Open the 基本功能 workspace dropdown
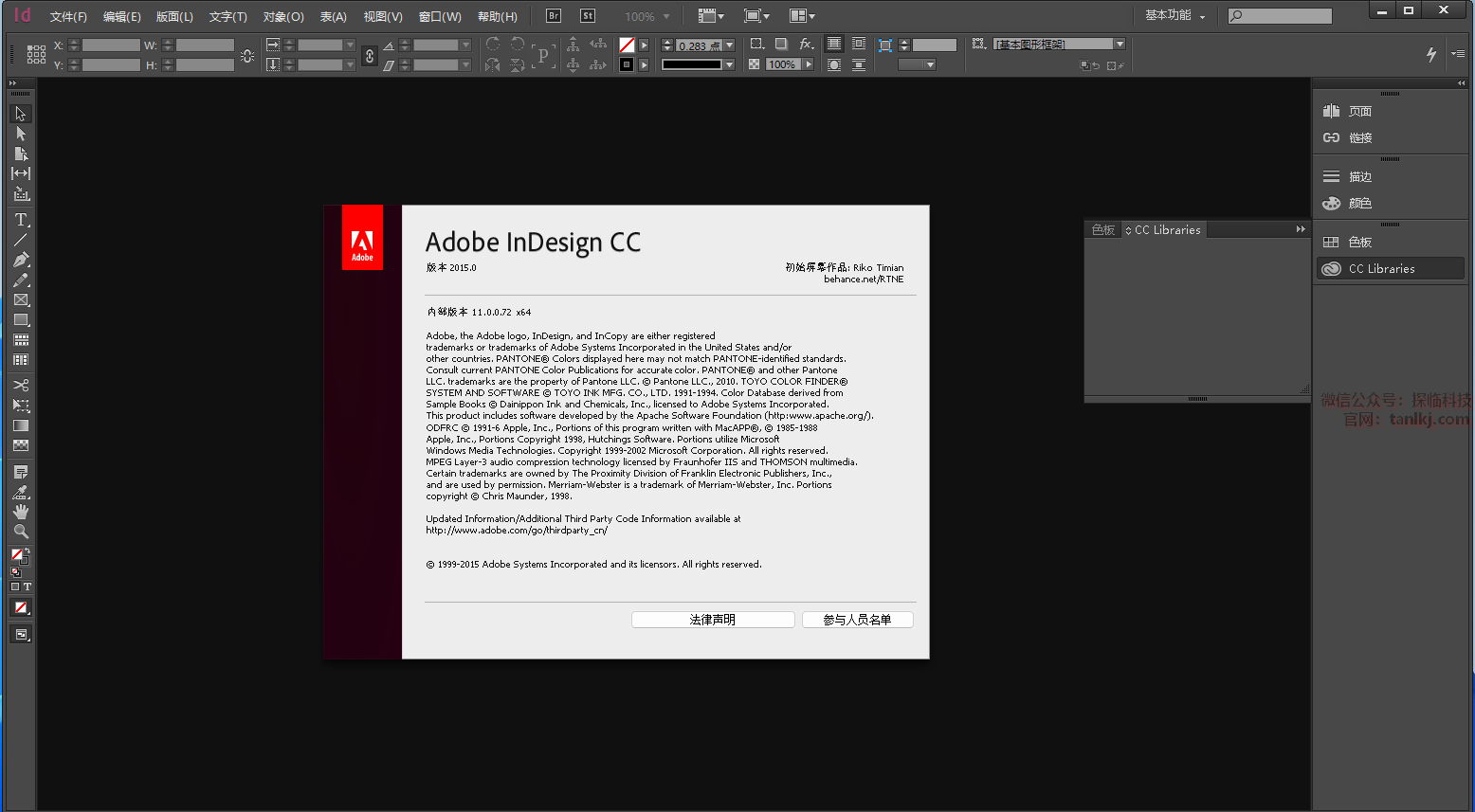1475x812 pixels. point(1175,16)
